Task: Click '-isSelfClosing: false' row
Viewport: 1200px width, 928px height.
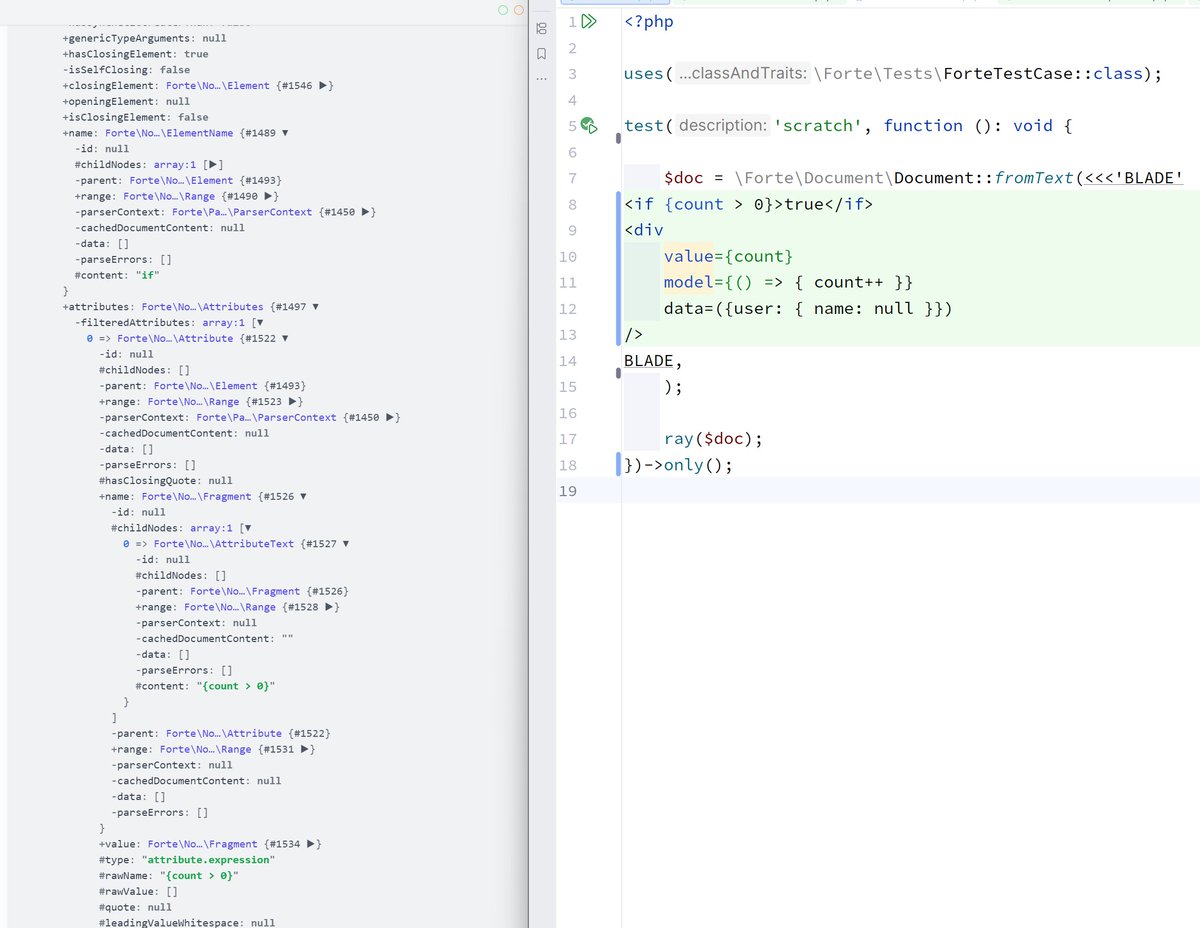Action: coord(126,70)
